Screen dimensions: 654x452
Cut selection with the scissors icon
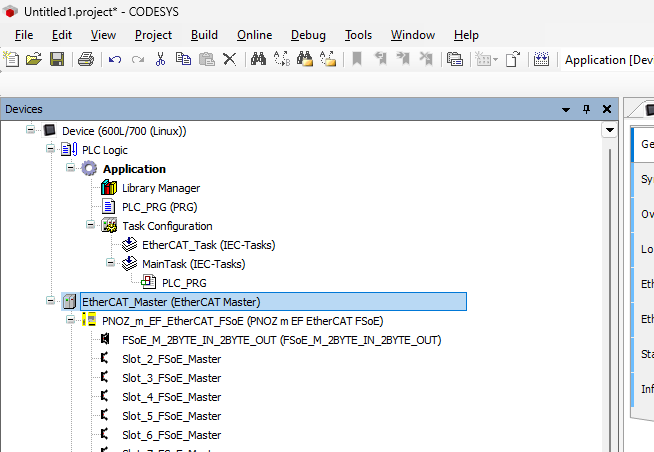click(160, 59)
